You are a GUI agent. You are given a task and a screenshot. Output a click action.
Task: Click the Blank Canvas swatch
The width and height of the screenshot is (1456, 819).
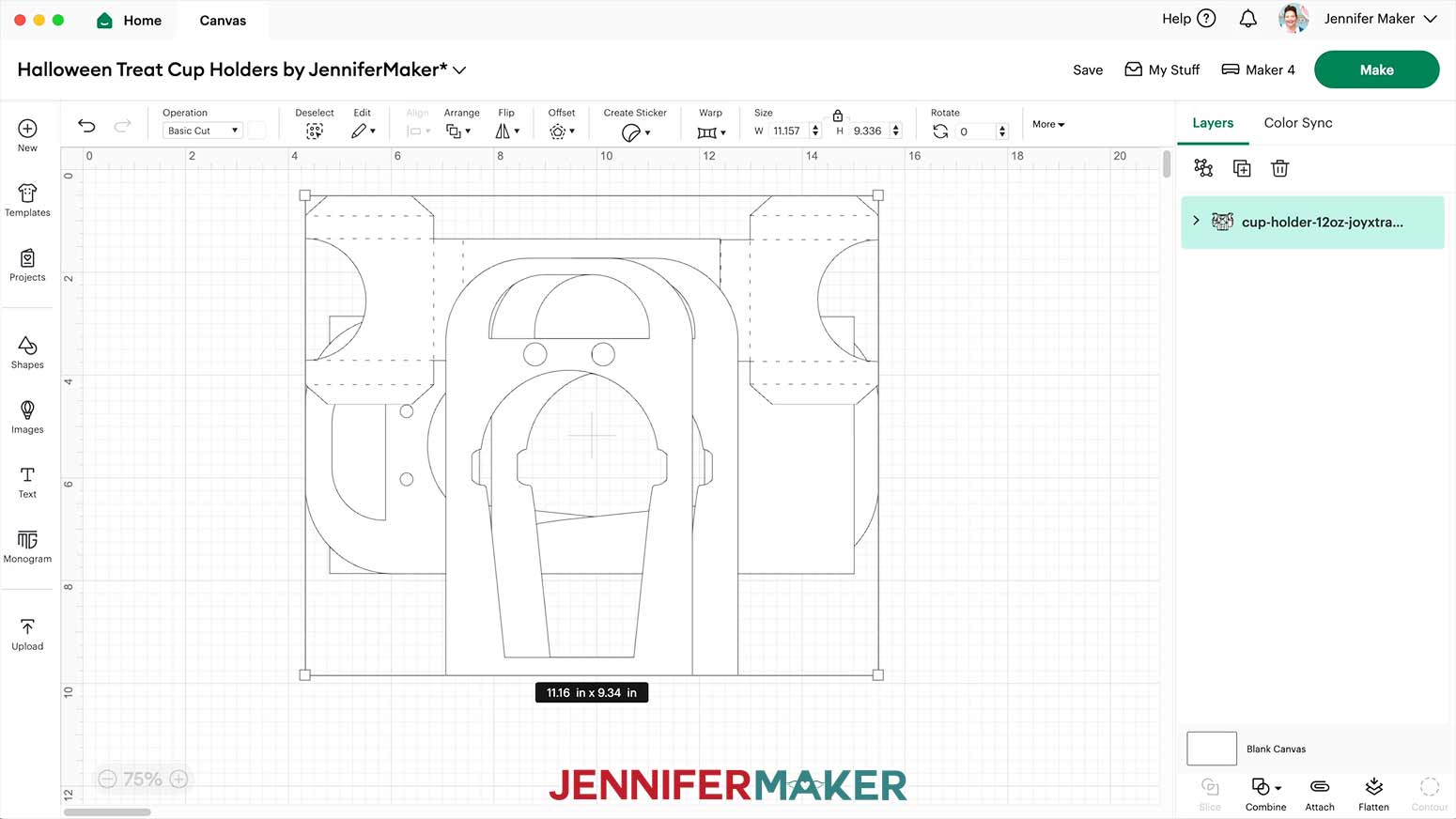pos(1212,749)
